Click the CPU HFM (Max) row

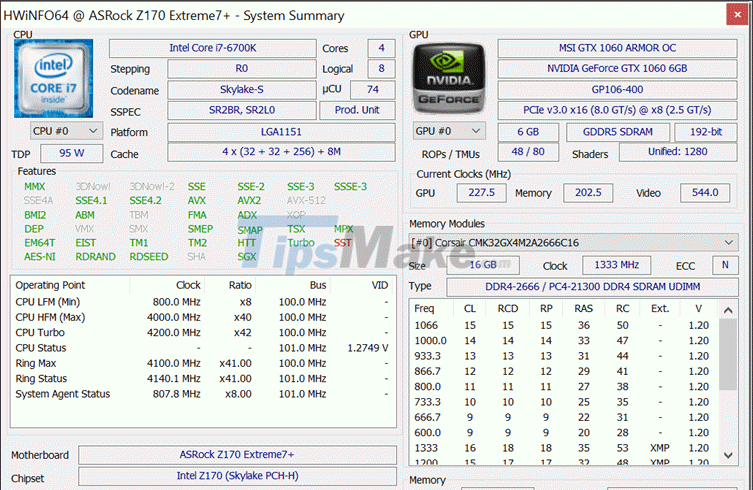coord(203,318)
